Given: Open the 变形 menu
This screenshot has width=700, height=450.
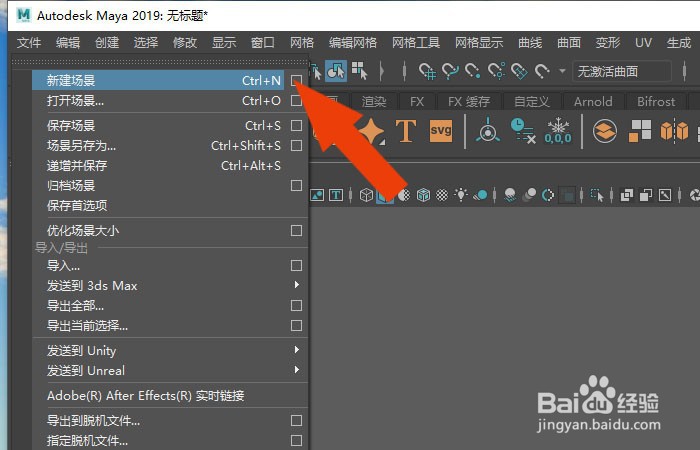Looking at the screenshot, I should point(608,43).
